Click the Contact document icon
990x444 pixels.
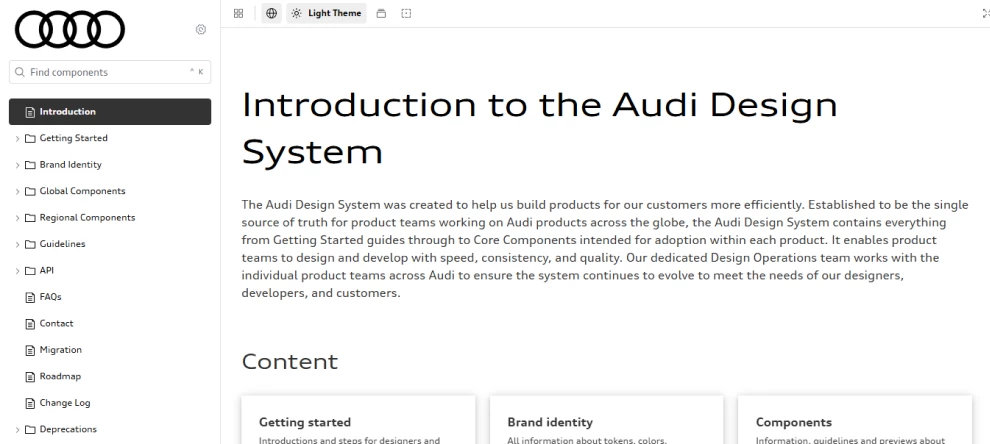click(x=30, y=324)
